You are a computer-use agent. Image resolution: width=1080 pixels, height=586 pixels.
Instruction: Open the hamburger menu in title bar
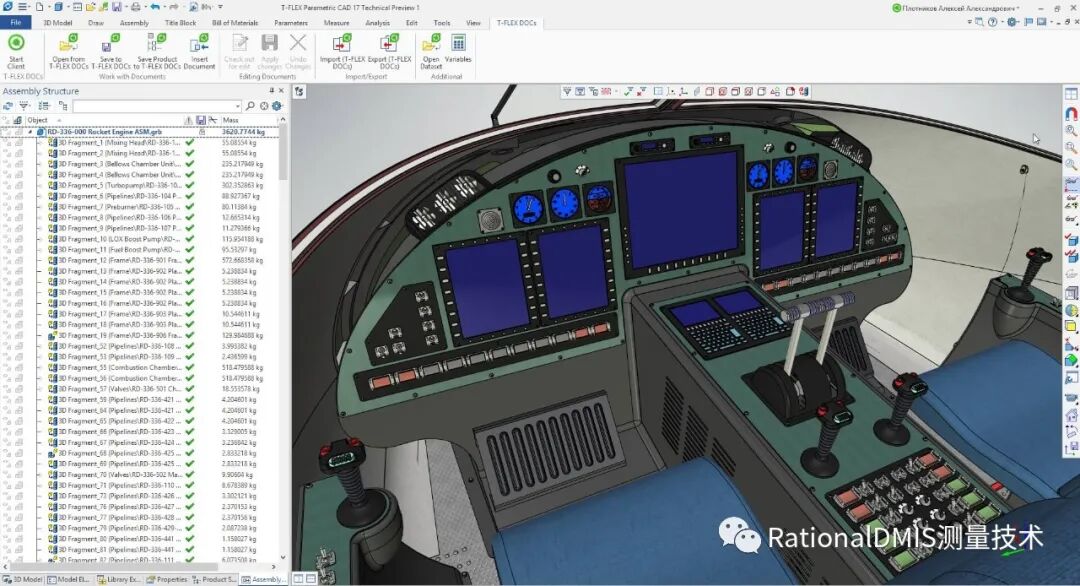(x=22, y=7)
